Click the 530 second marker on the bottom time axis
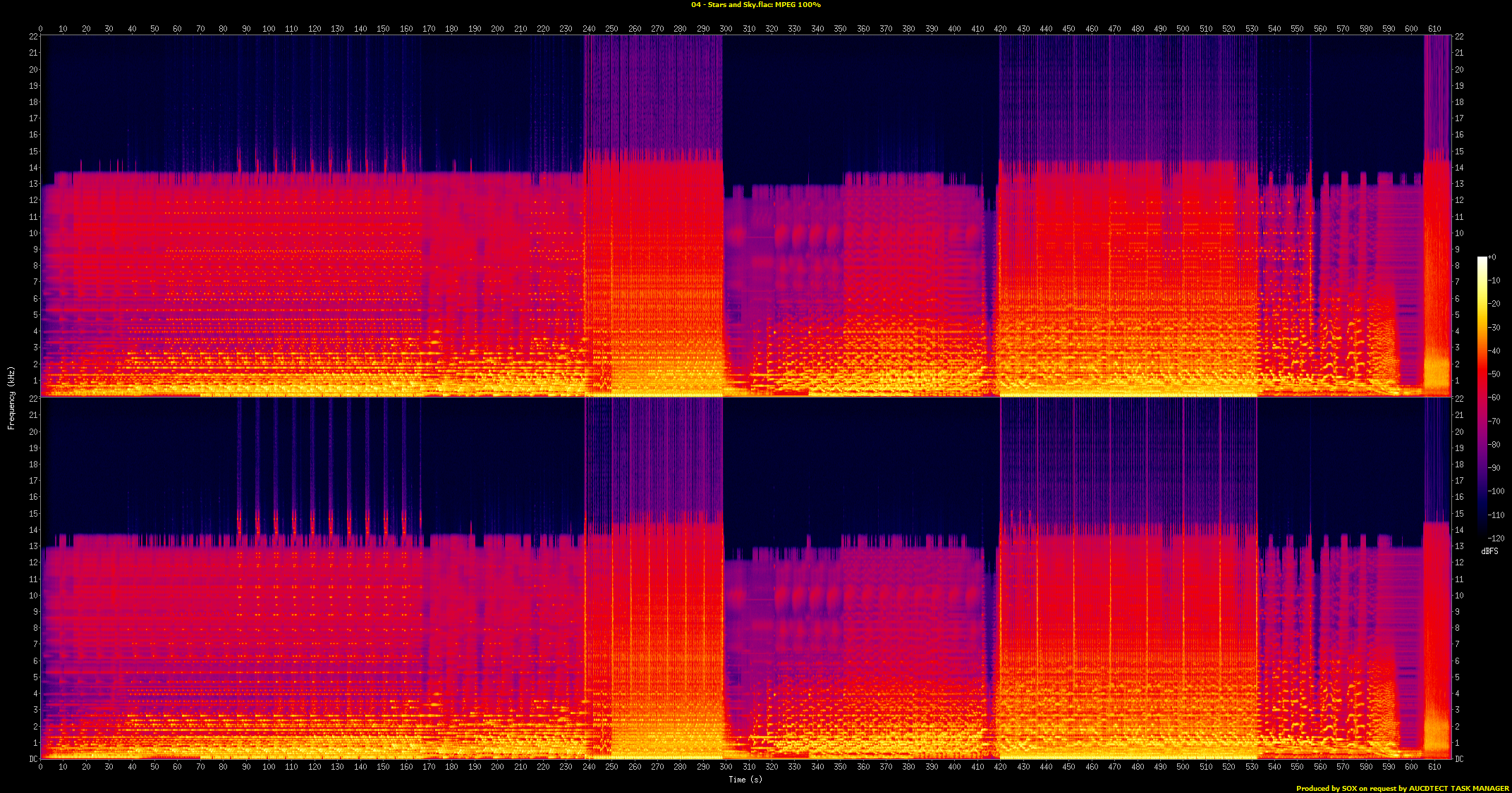The height and width of the screenshot is (793, 1512). 1252,767
